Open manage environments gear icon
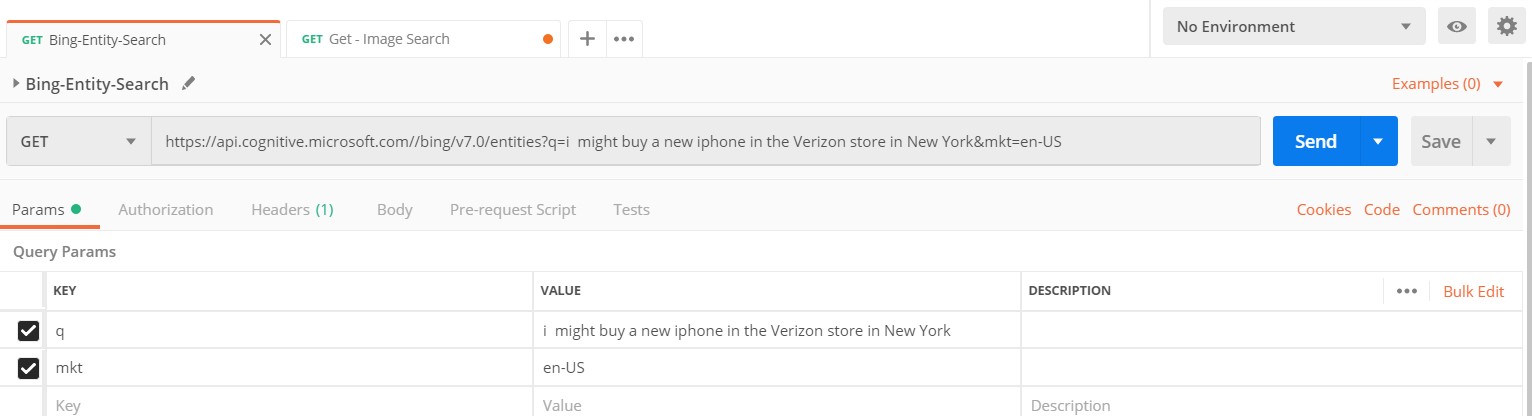Screen dimensions: 1532x416 pos(1507,26)
